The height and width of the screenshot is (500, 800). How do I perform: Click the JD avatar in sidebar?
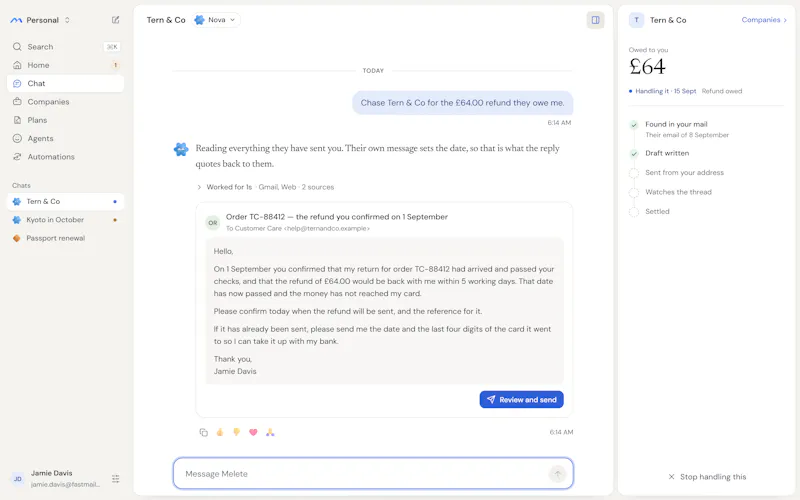pos(17,479)
